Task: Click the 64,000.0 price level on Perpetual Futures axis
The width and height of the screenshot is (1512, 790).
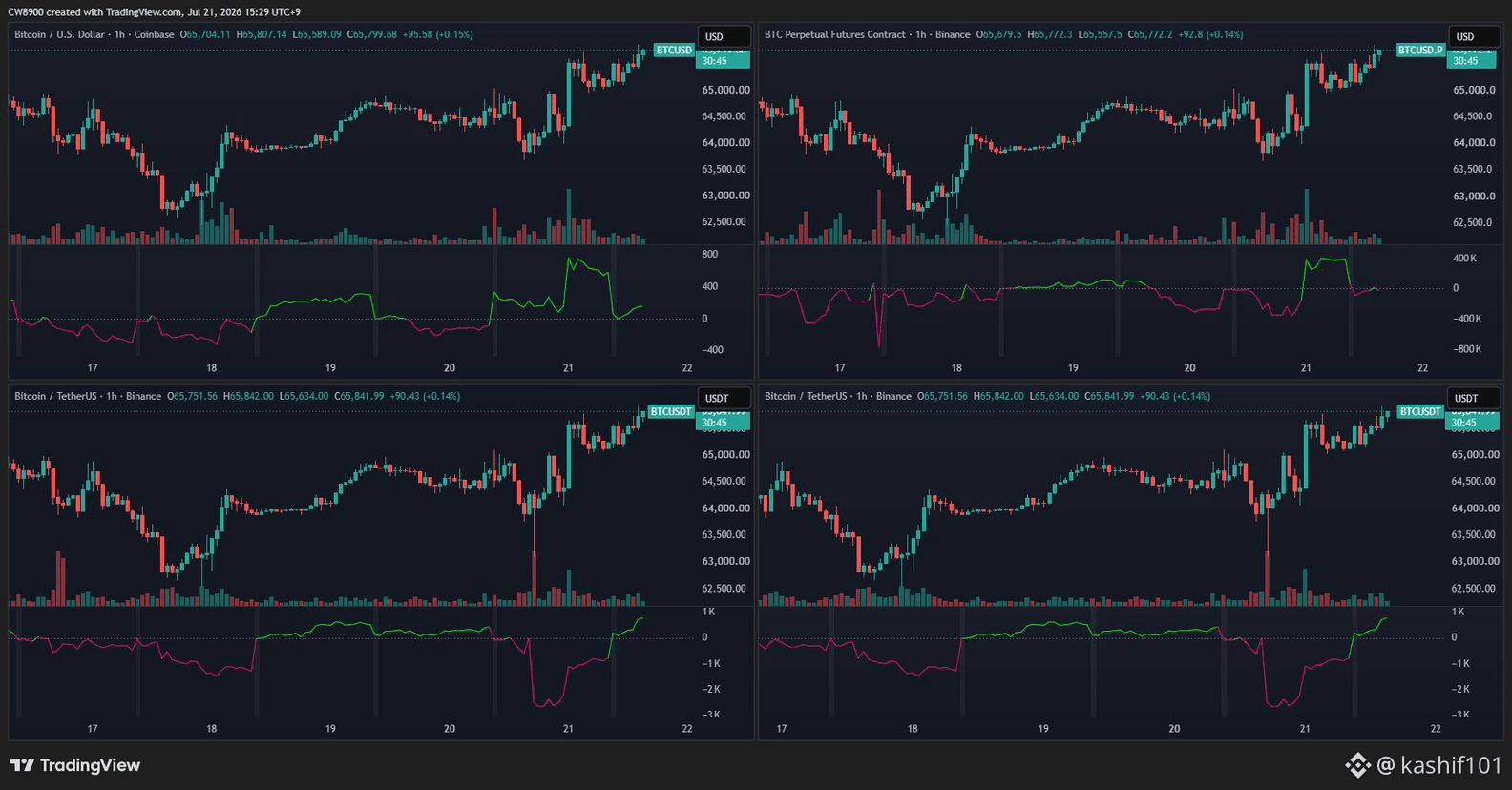Action: 1474,142
